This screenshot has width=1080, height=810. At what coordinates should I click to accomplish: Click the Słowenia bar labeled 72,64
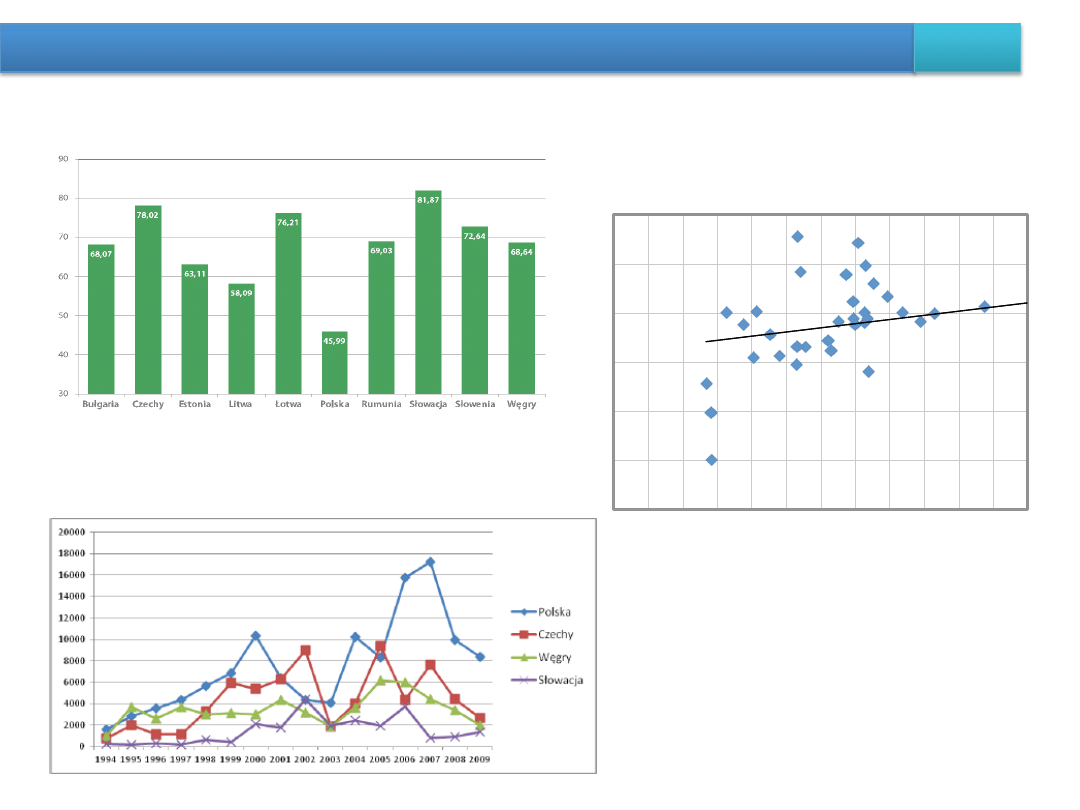coord(475,310)
